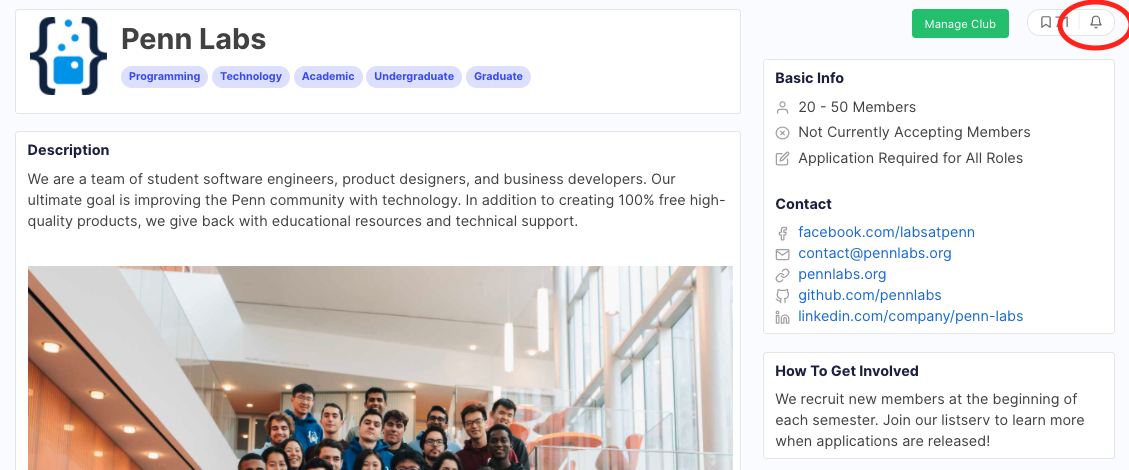
Task: Open the github.com/pennlabs link
Action: point(870,295)
